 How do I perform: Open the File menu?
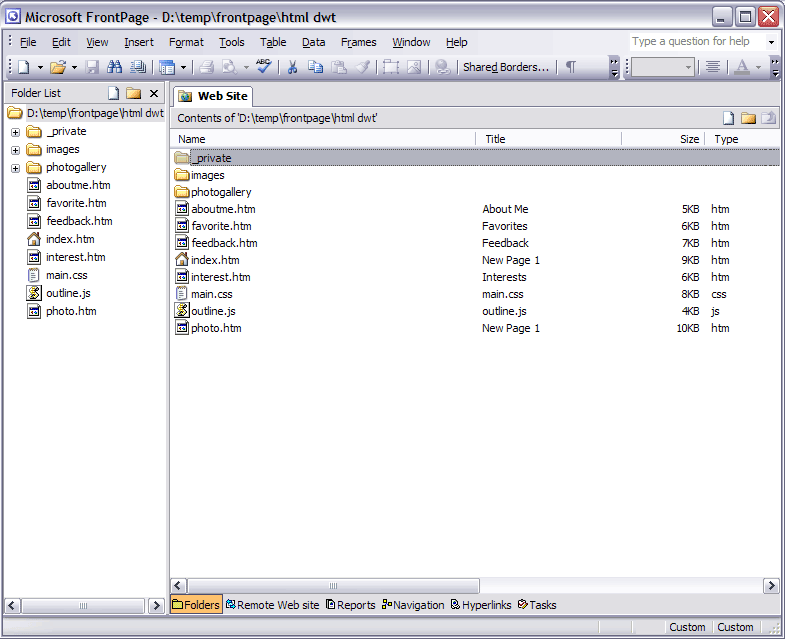point(28,43)
